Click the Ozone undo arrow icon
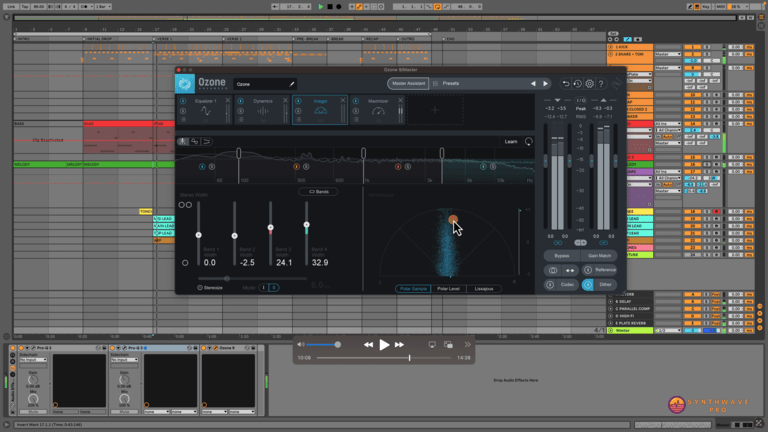The image size is (768, 432). [x=566, y=84]
